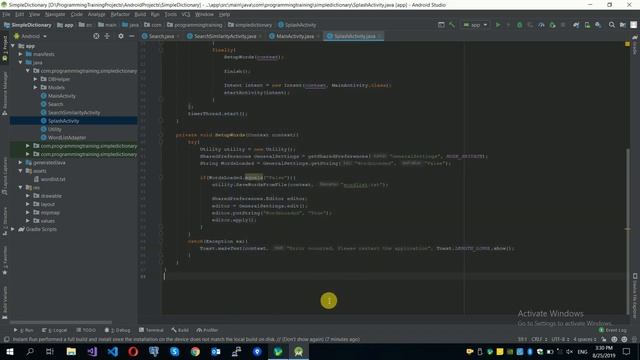Click the Project panel horizontal scrollbar
The height and width of the screenshot is (360, 640).
pos(61,322)
